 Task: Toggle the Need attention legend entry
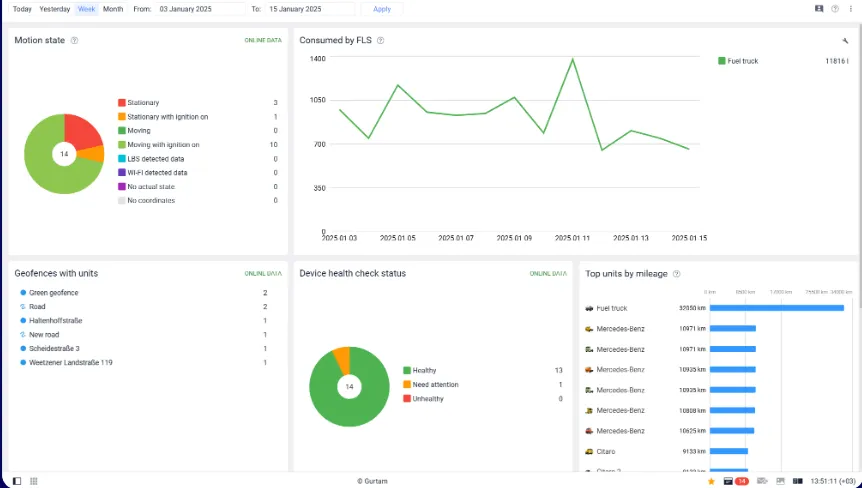click(431, 385)
